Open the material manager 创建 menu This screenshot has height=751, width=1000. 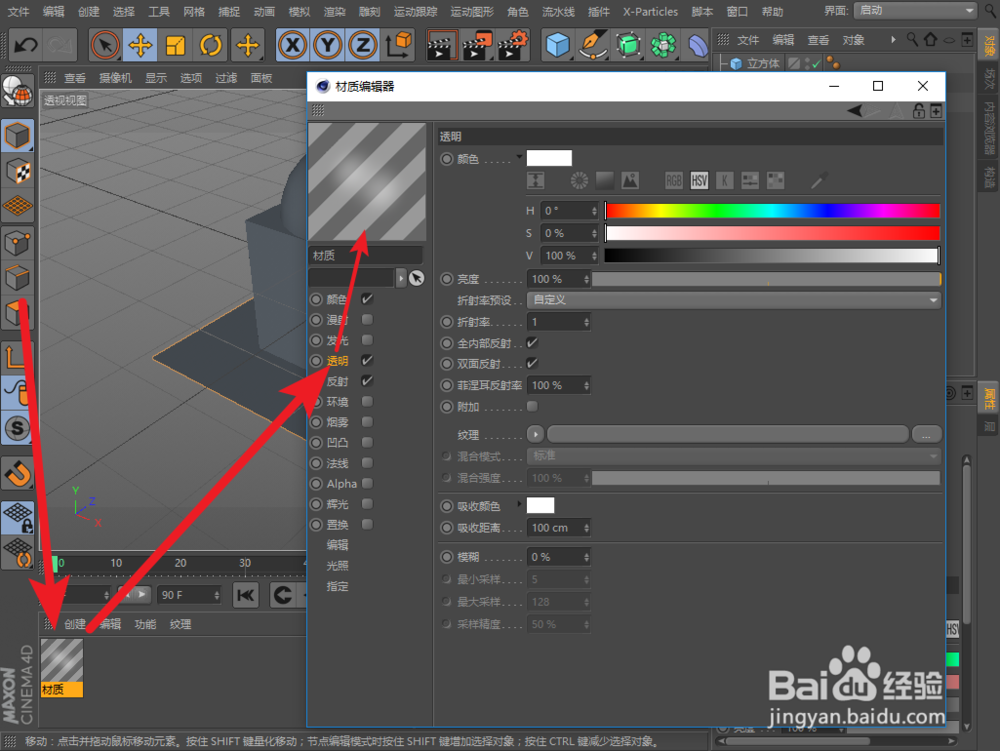[75, 624]
